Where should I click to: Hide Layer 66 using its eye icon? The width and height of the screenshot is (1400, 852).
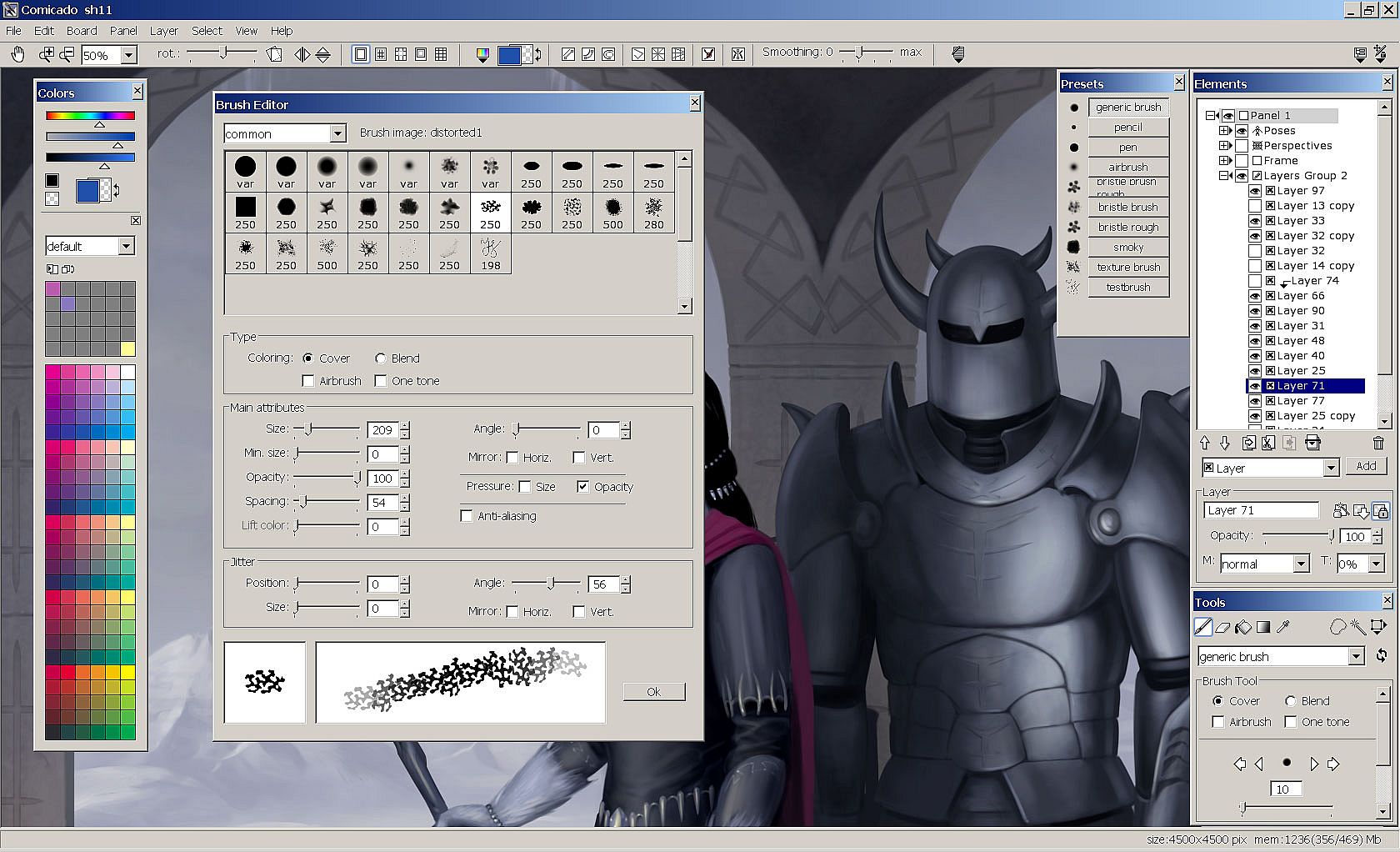pyautogui.click(x=1254, y=296)
